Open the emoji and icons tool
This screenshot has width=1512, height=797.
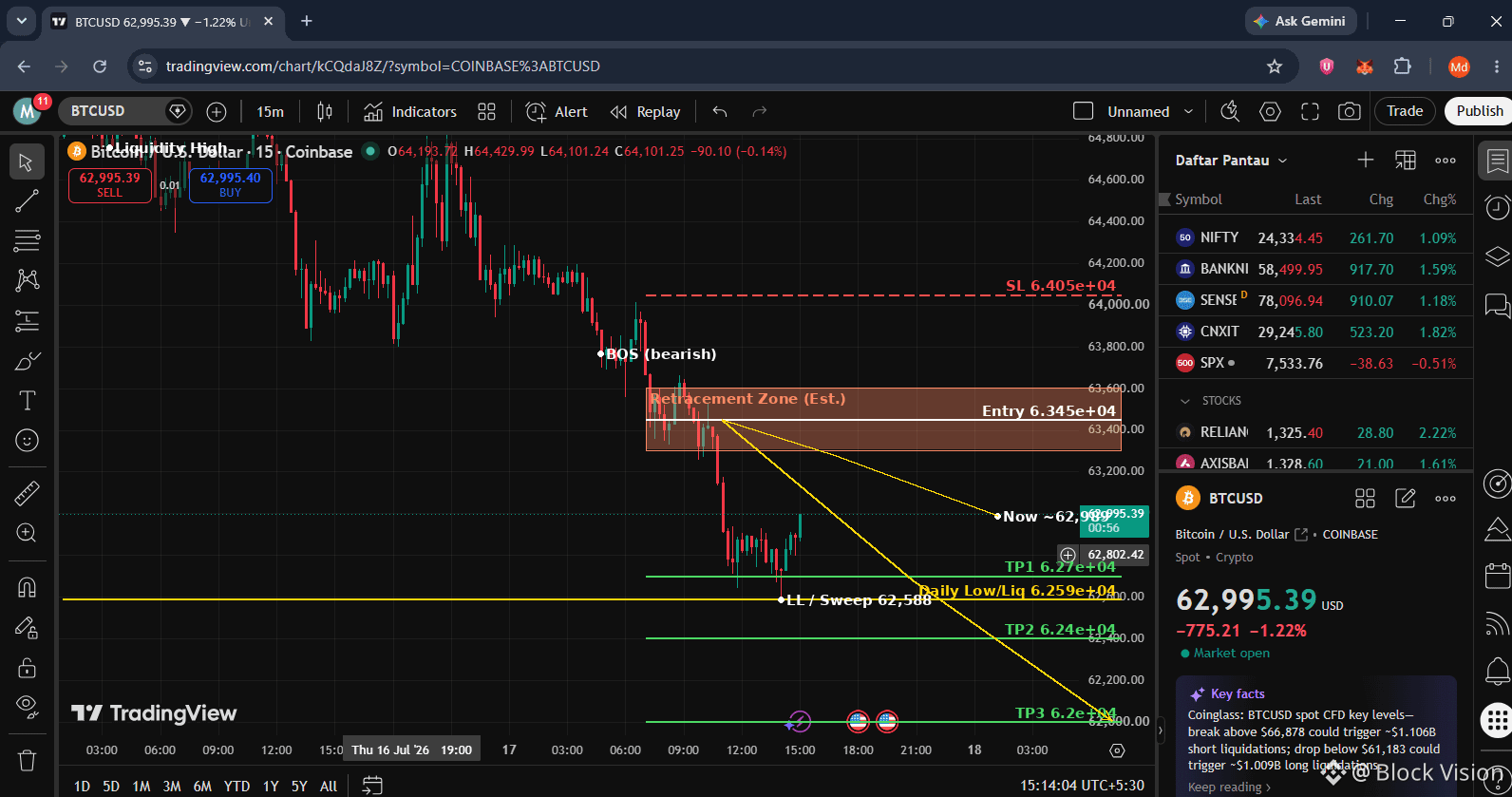(27, 441)
